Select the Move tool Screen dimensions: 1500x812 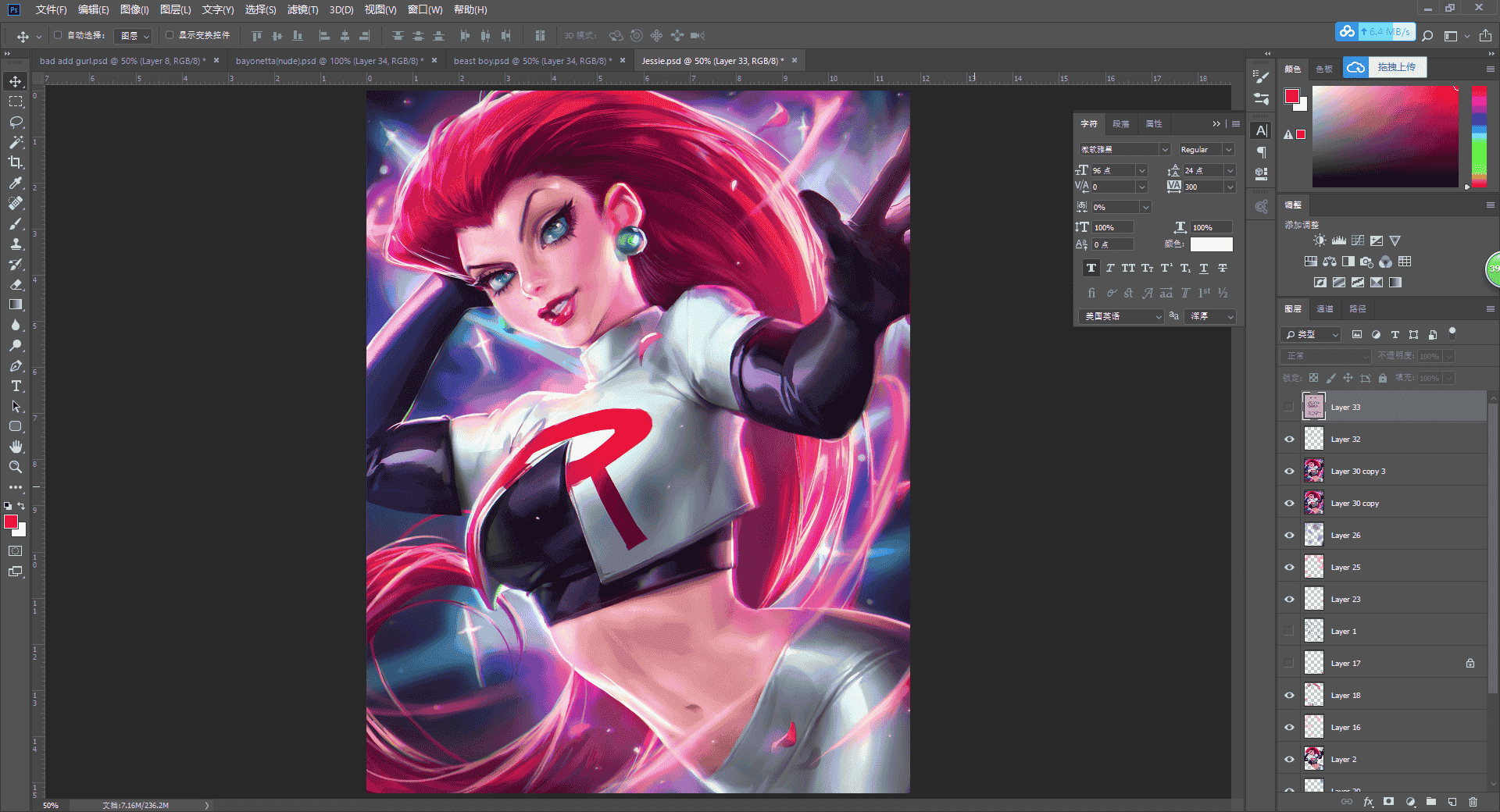[x=16, y=81]
